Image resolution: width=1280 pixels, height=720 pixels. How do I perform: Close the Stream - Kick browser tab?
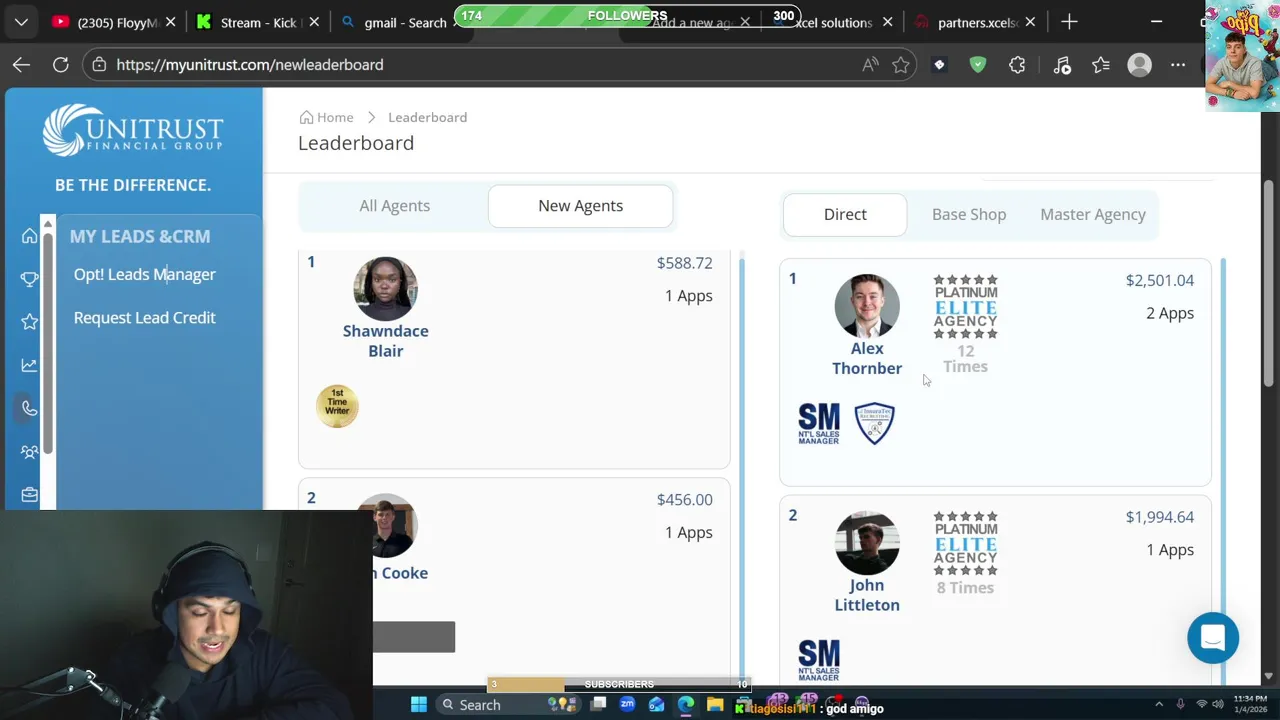click(314, 22)
